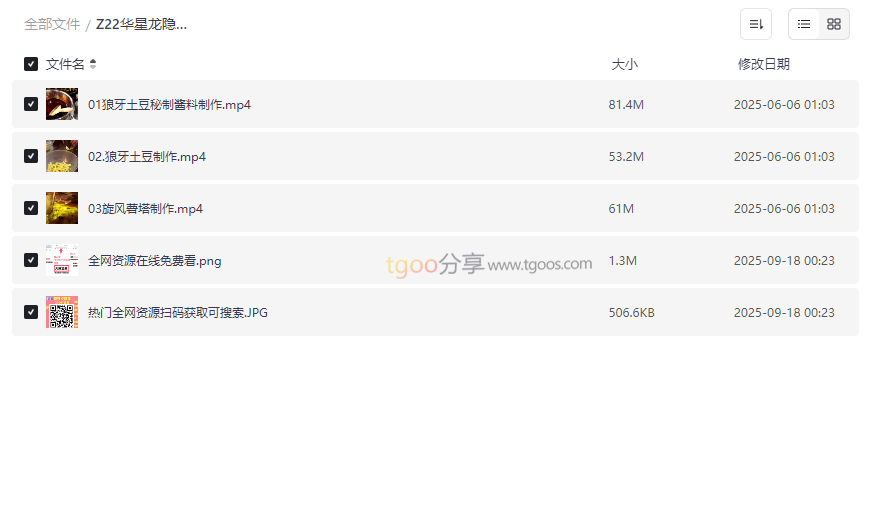This screenshot has width=874, height=514.
Task: Open the sort order menu icon
Action: pos(756,24)
